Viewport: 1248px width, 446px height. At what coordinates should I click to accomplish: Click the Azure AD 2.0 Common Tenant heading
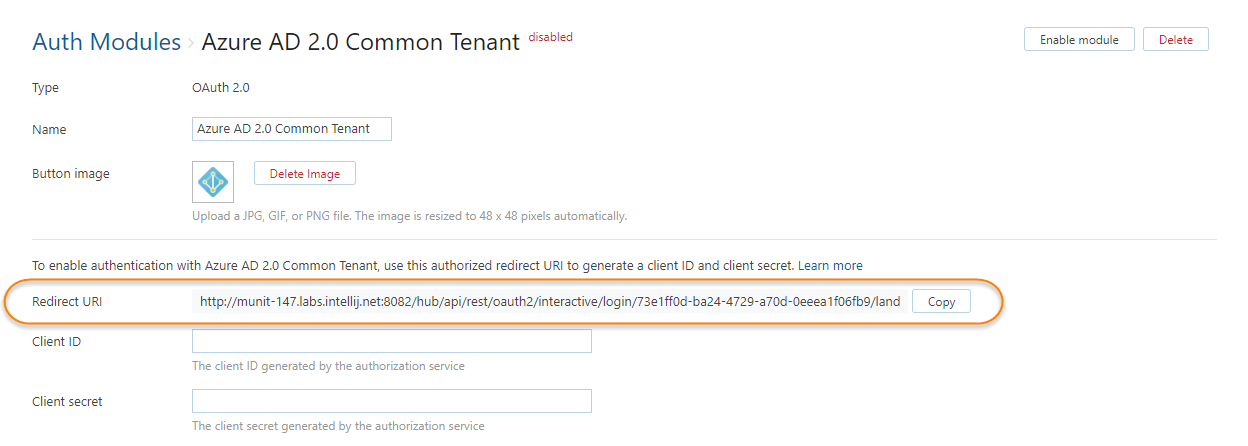point(360,42)
